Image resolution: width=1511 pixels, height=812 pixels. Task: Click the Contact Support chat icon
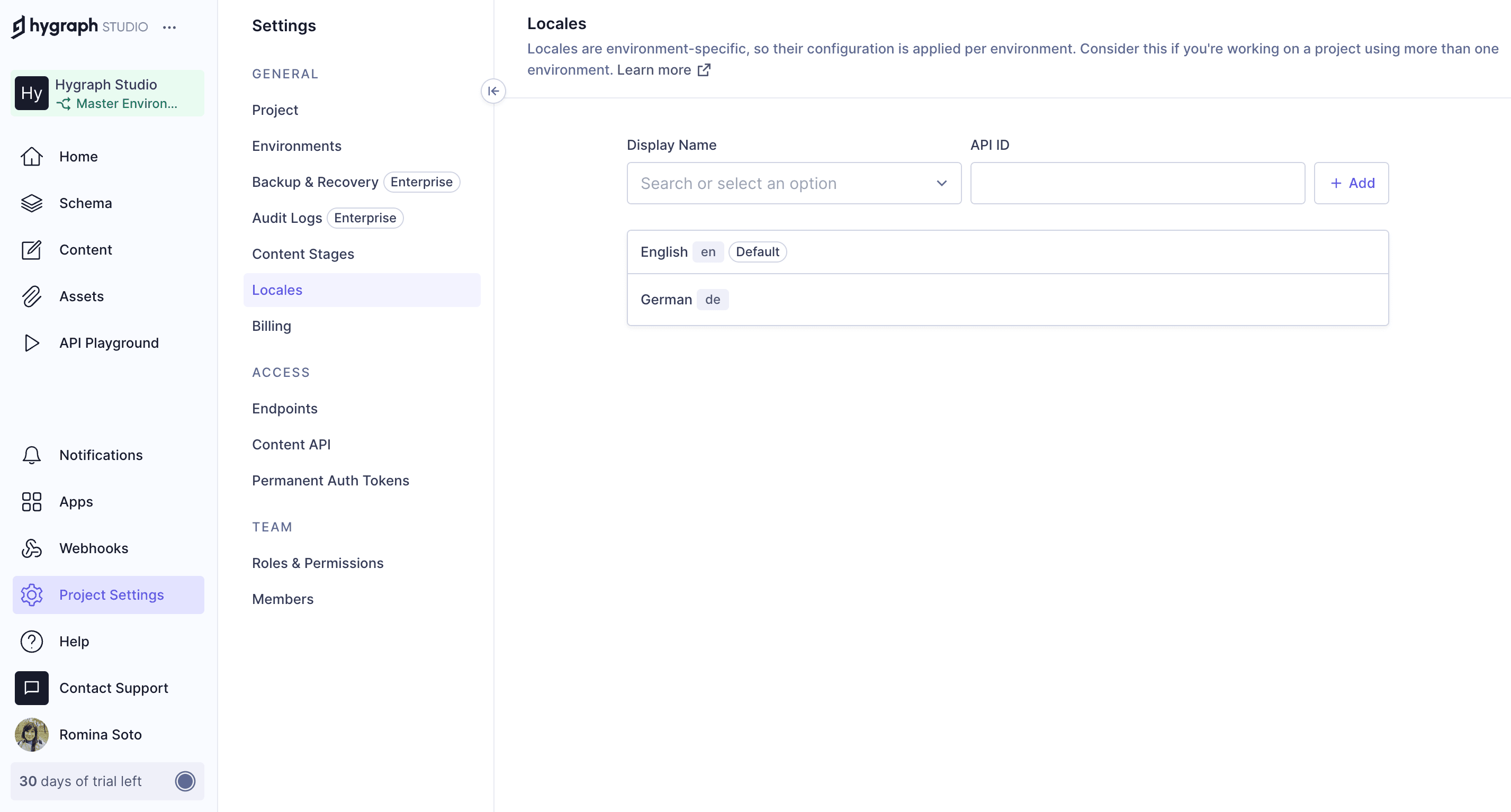coord(32,688)
